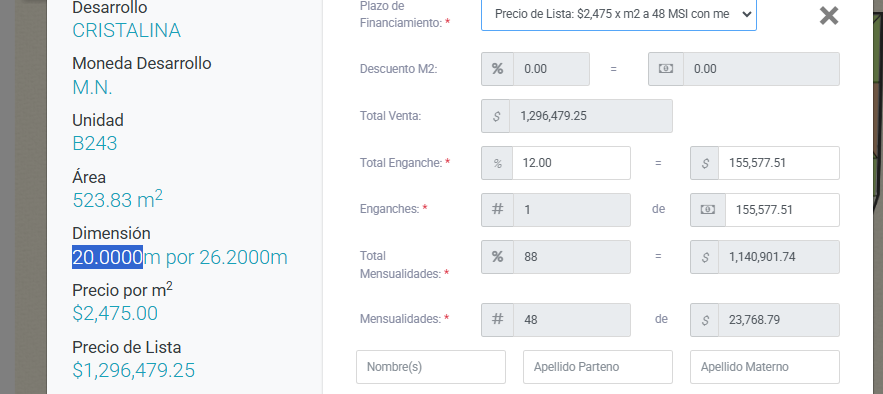
Task: Click the dollar icon next to 155,577.51 enganche total
Action: click(704, 163)
